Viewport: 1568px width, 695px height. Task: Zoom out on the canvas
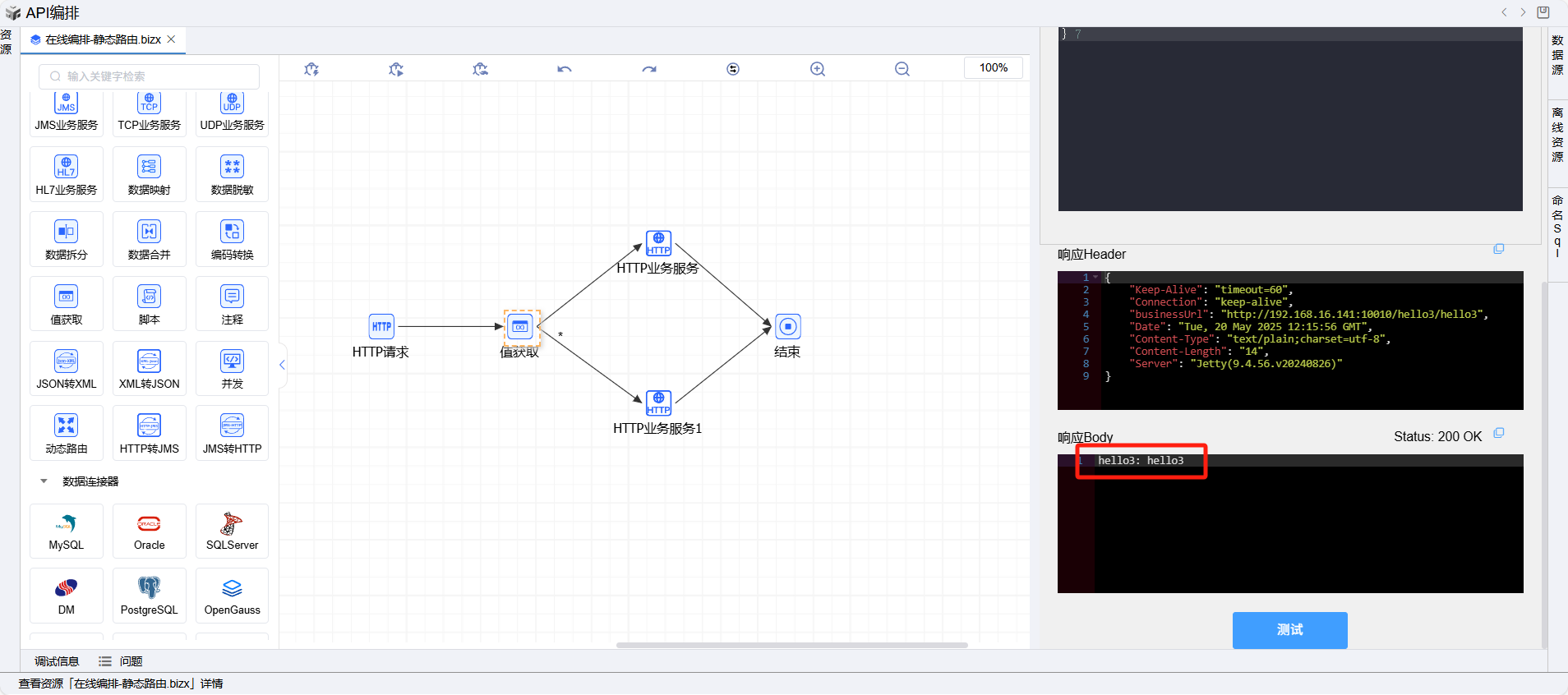click(x=902, y=69)
